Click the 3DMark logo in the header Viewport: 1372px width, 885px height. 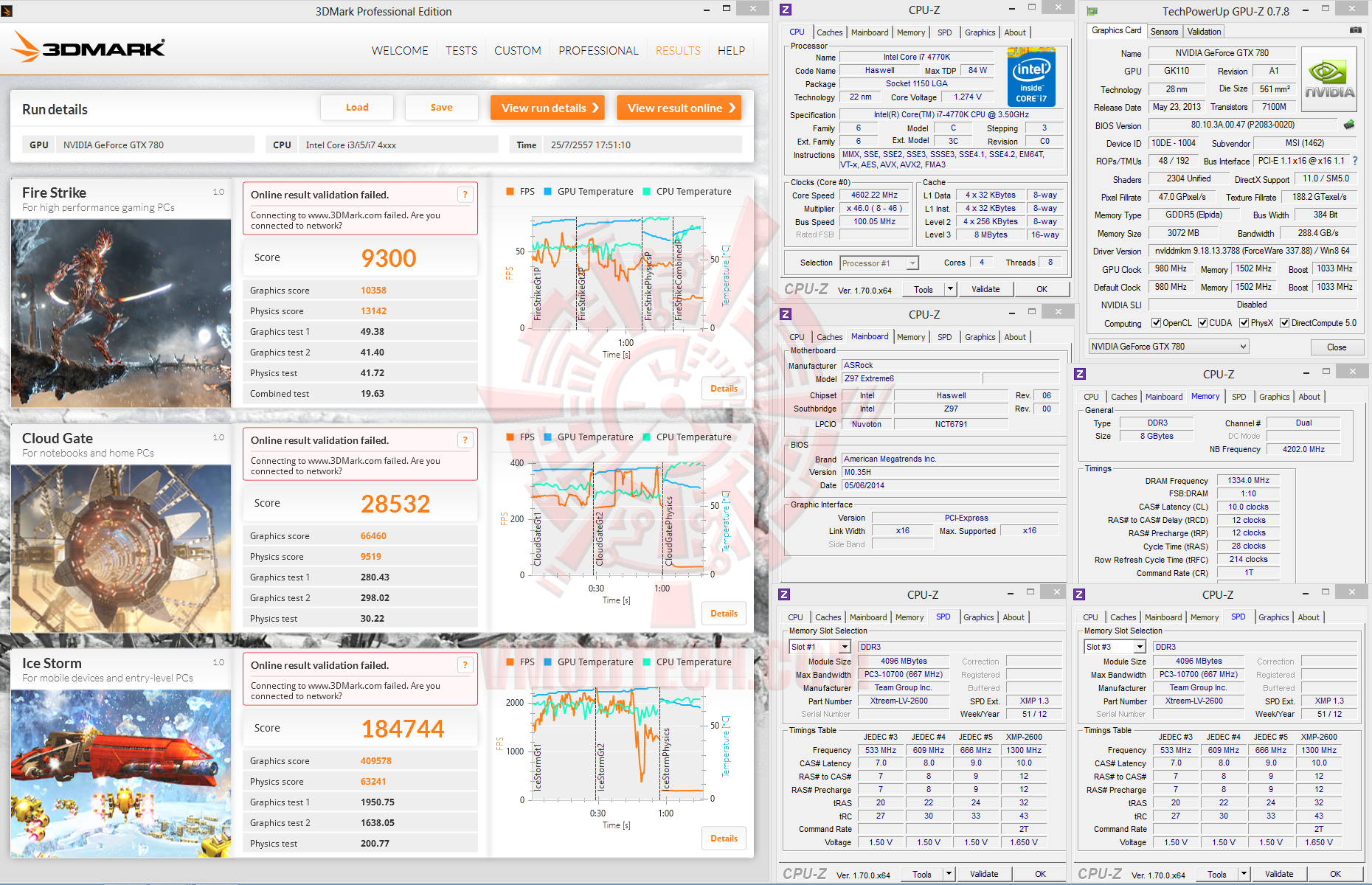click(x=89, y=47)
